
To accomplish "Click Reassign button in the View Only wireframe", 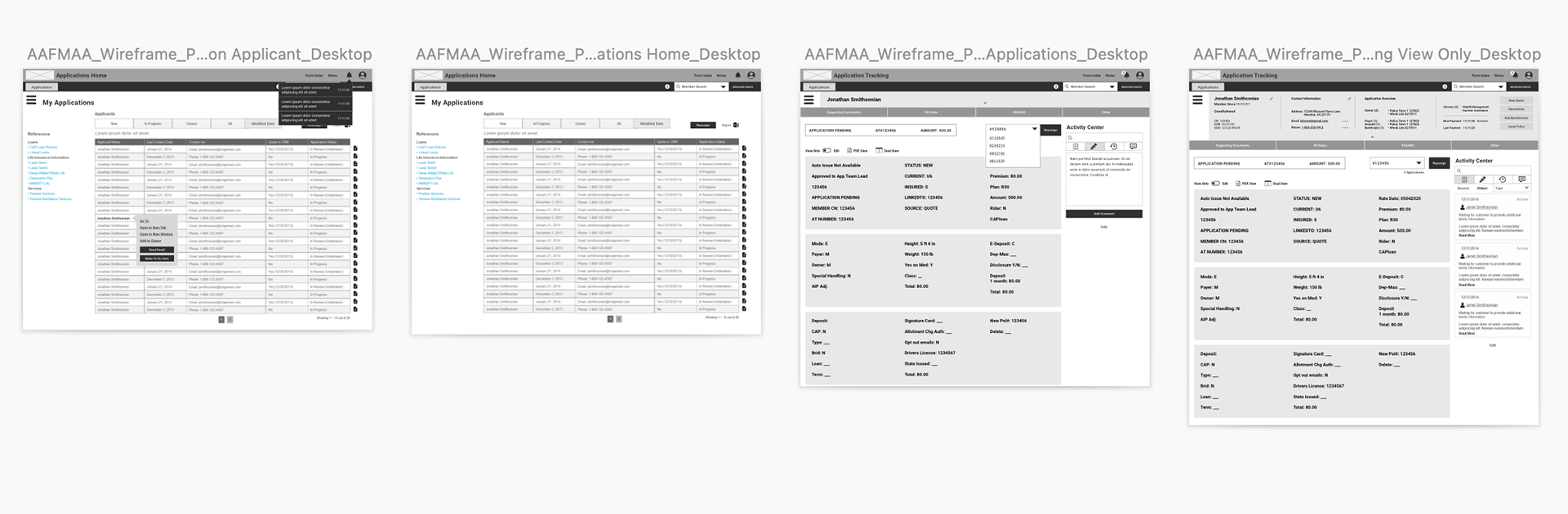I will (x=1440, y=163).
